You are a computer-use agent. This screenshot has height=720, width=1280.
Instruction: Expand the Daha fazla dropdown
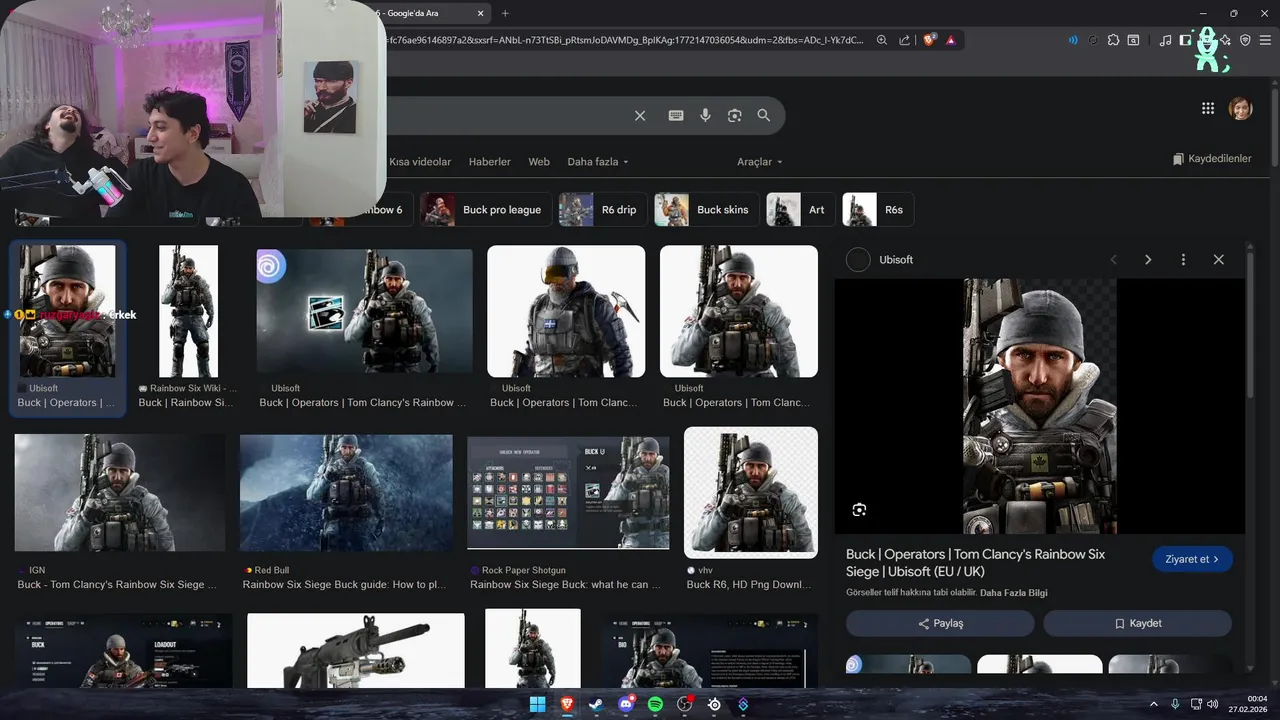(598, 162)
